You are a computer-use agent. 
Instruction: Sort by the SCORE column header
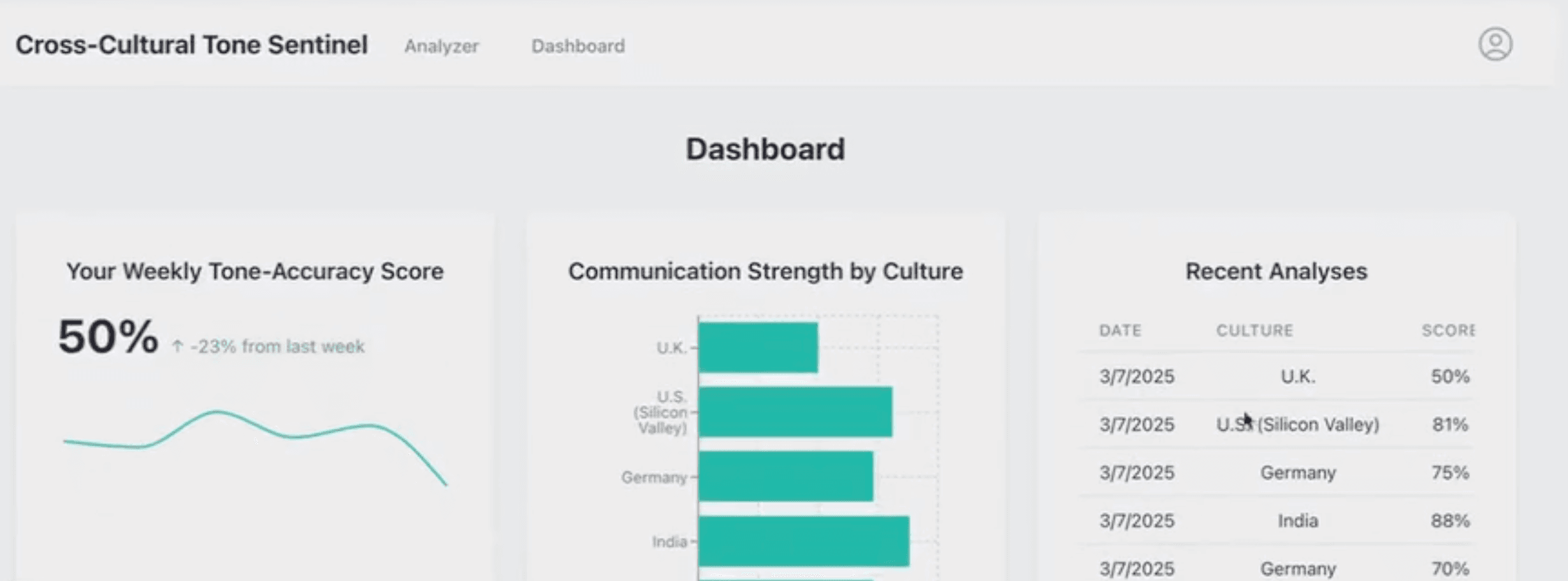[1448, 331]
